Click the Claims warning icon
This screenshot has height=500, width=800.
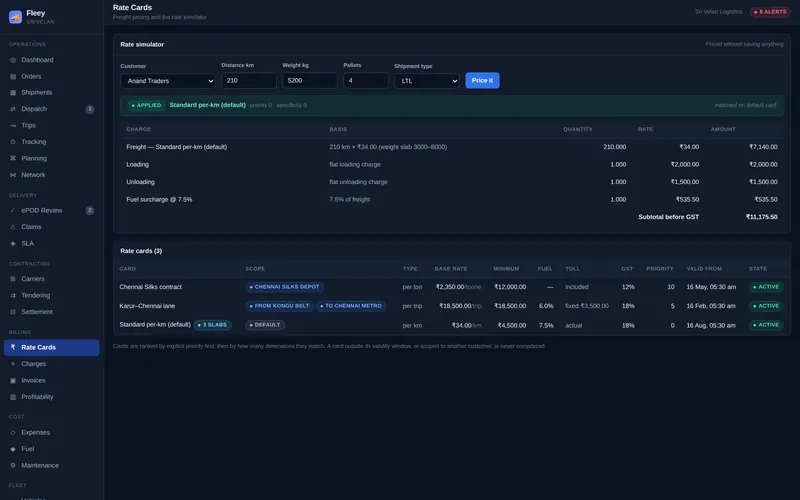pos(13,227)
